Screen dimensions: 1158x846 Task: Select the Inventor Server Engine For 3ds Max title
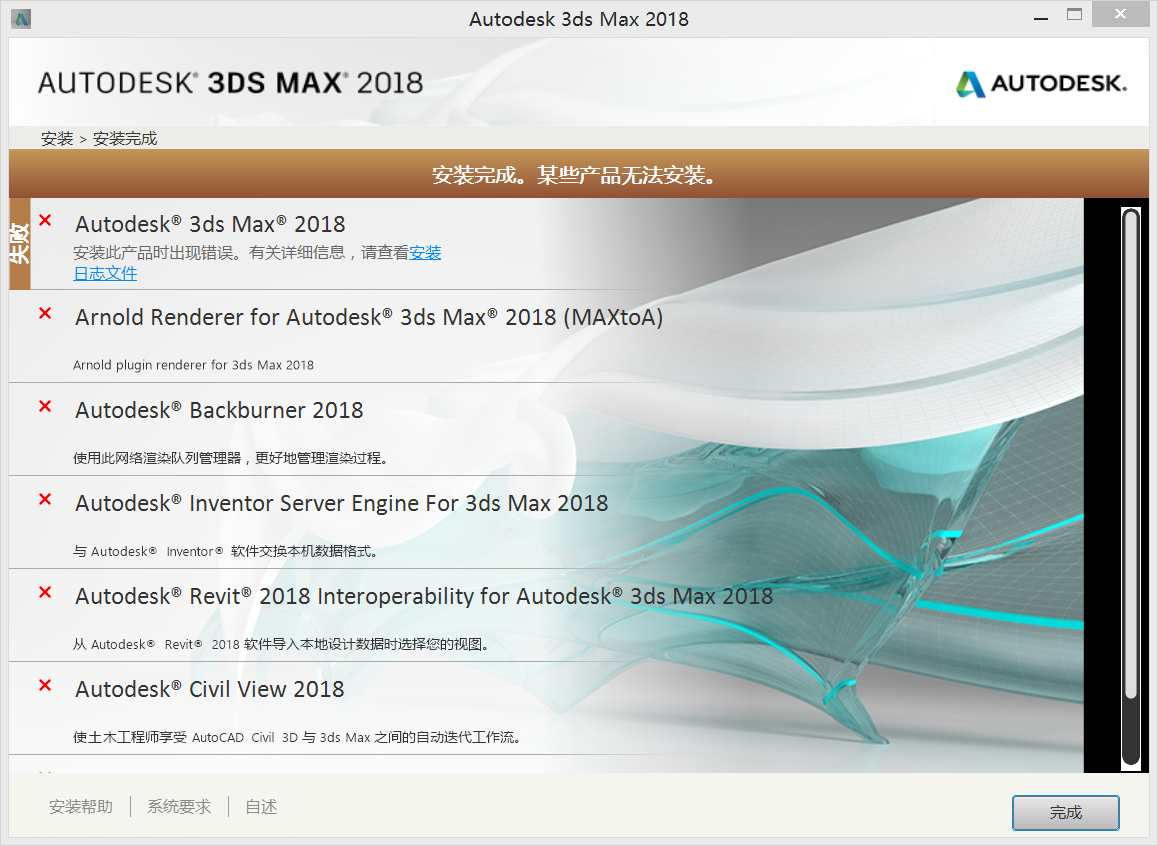341,503
